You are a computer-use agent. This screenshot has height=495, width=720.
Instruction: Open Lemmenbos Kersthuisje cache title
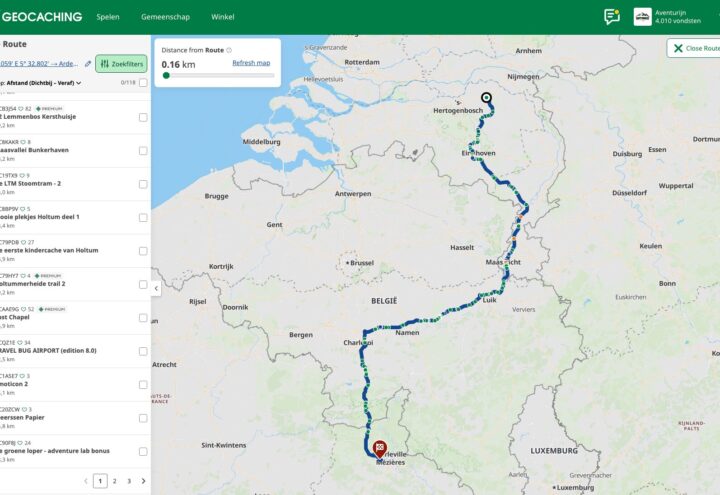(39, 117)
